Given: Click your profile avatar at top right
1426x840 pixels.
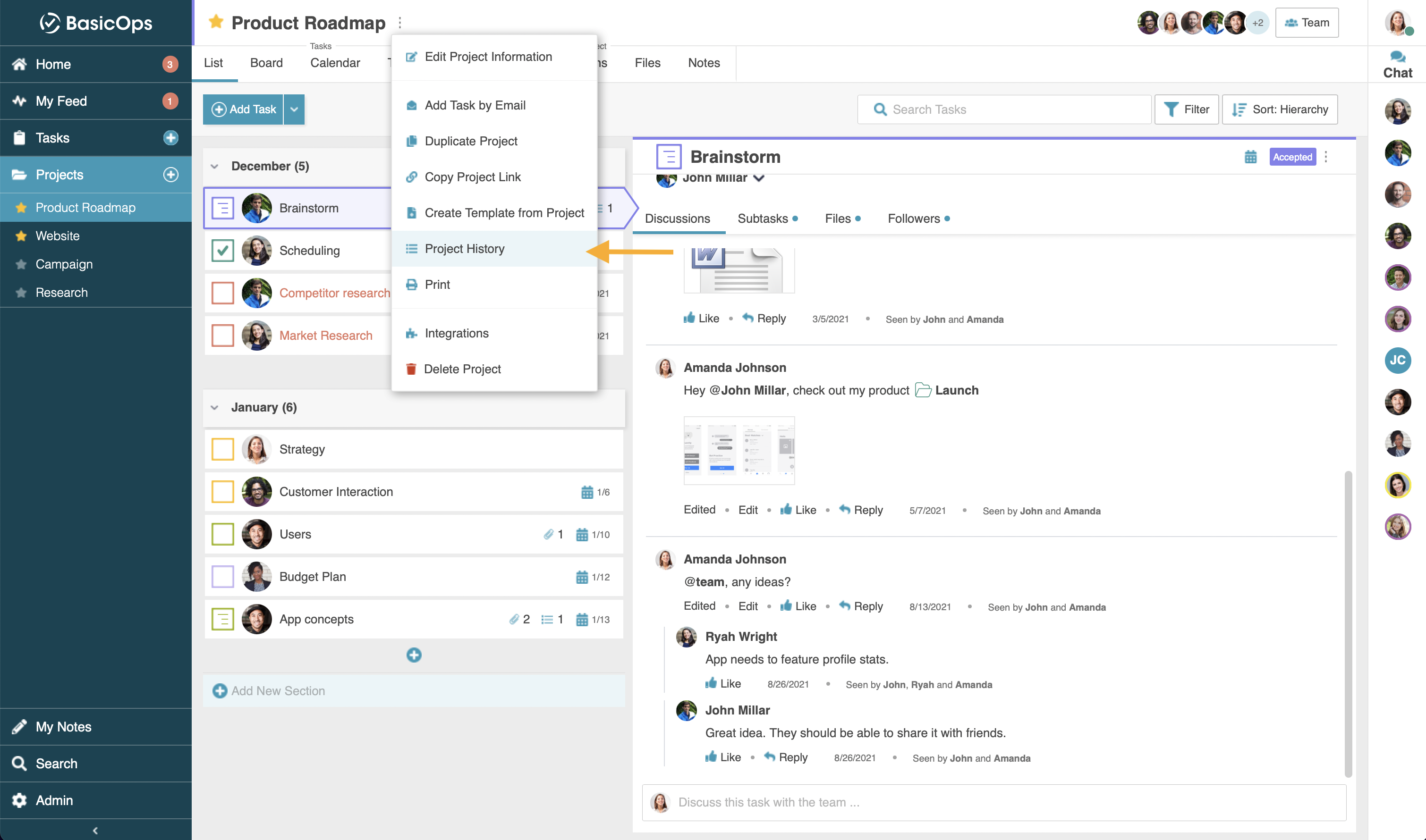Looking at the screenshot, I should [1397, 23].
